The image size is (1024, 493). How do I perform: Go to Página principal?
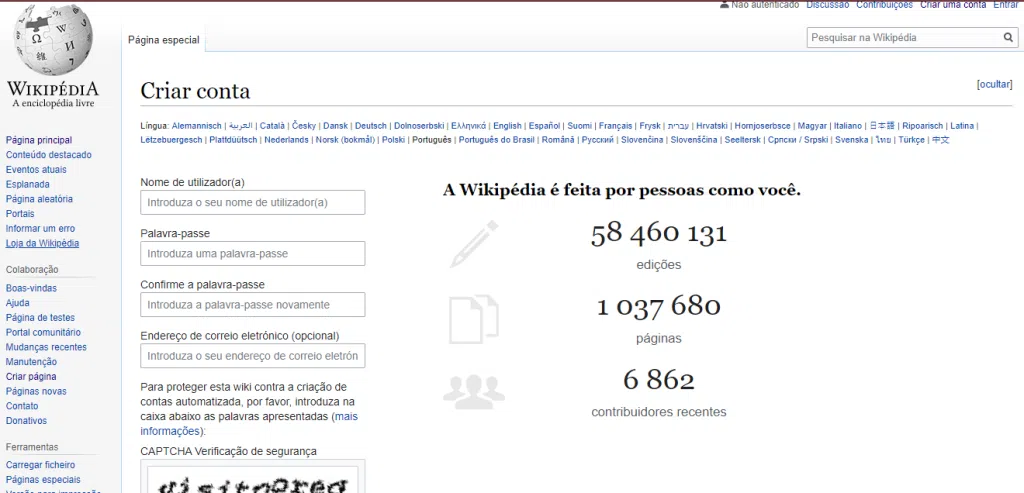tap(39, 140)
